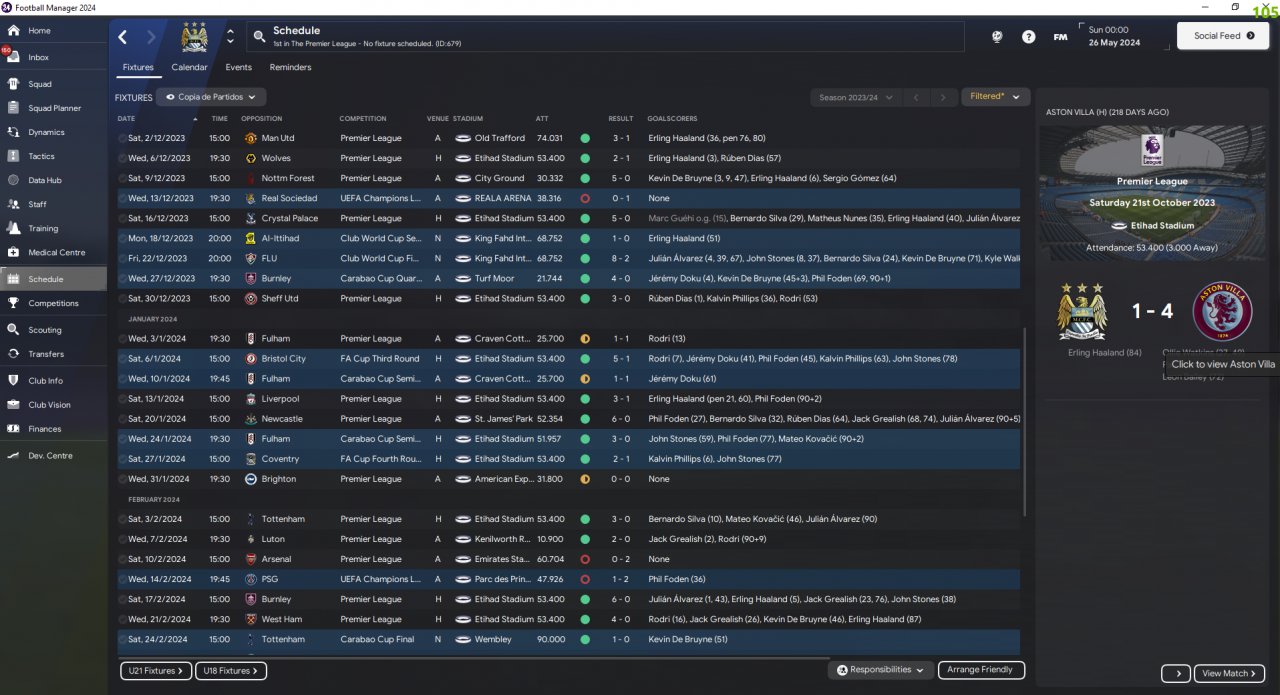Viewport: 1280px width, 695px height.
Task: Open the Squad shirt icon
Action: [13, 84]
